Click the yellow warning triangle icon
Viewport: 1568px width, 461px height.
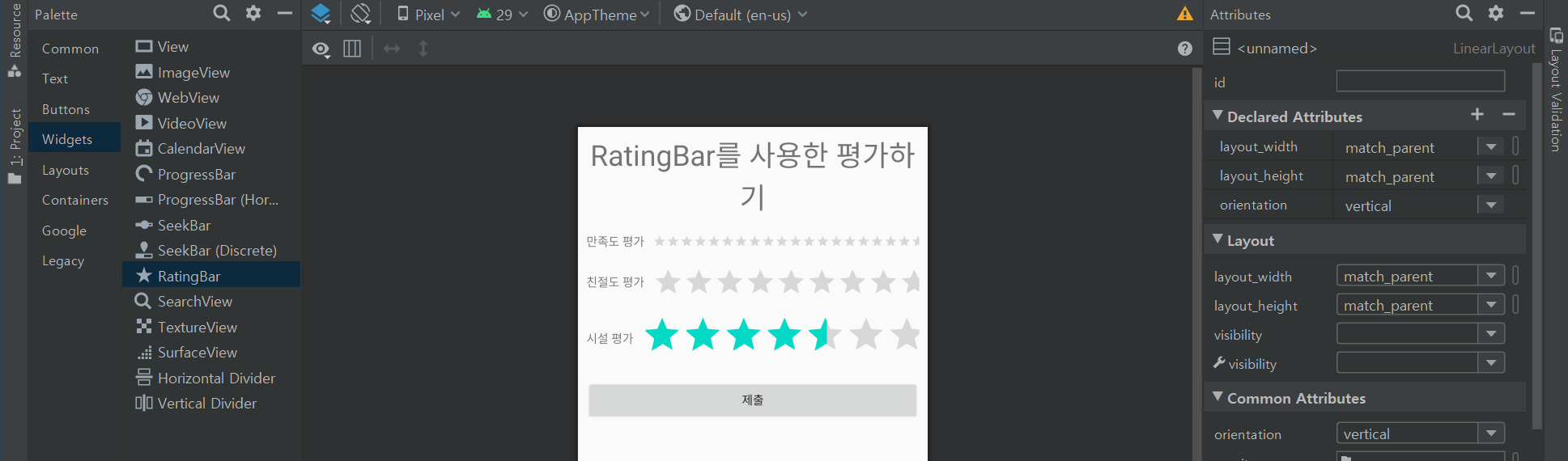[x=1185, y=14]
